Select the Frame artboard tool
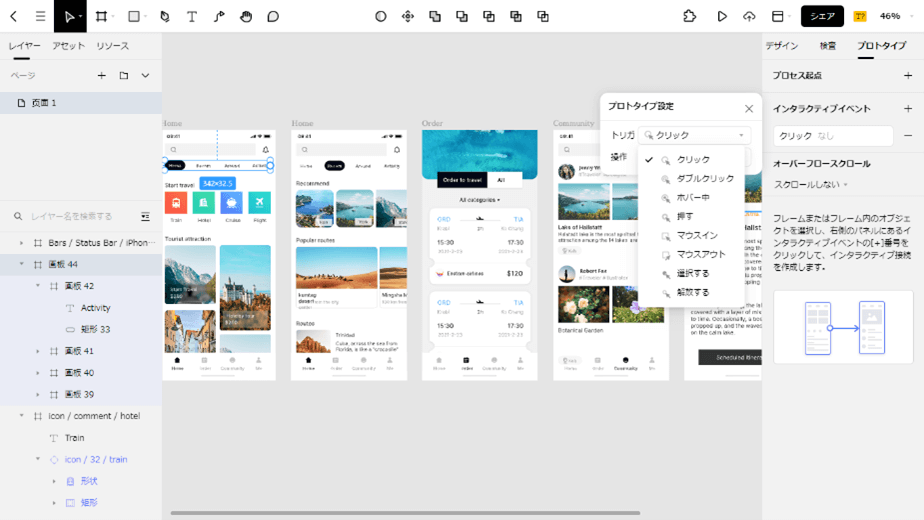Screen dimensions: 924x520 coord(101,17)
